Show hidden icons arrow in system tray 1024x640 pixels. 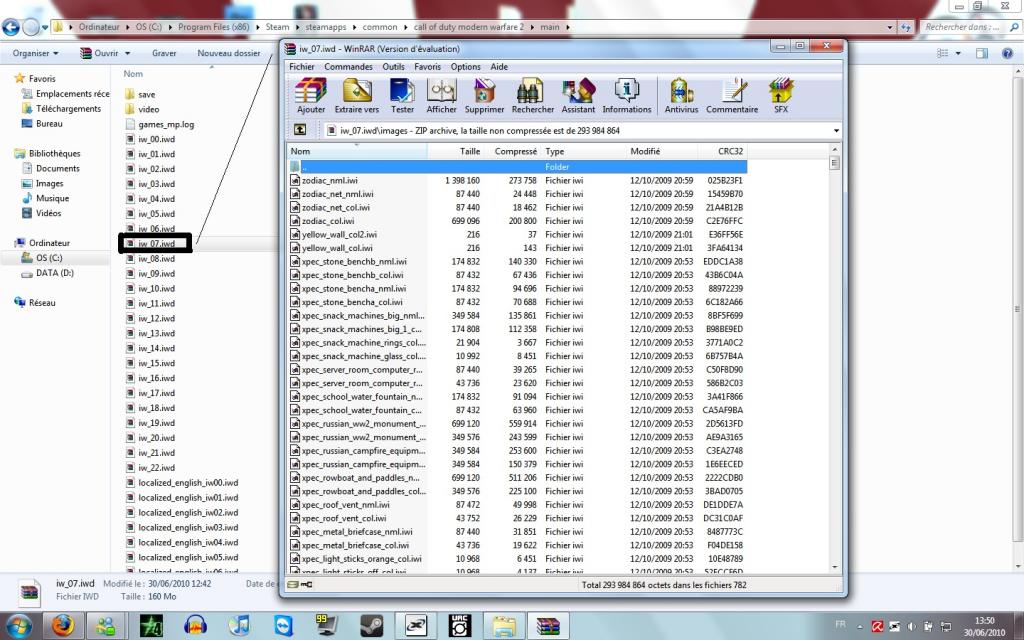click(860, 627)
